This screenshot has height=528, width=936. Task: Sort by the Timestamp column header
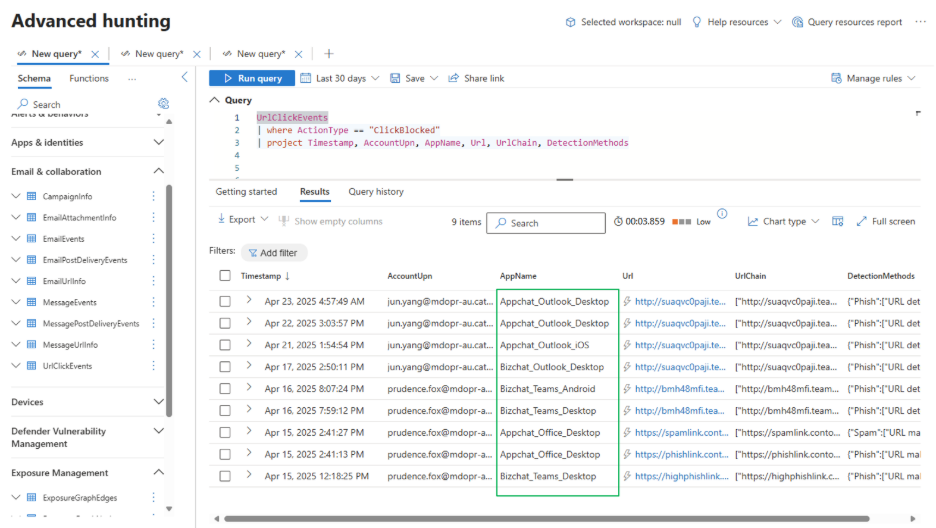tap(265, 276)
